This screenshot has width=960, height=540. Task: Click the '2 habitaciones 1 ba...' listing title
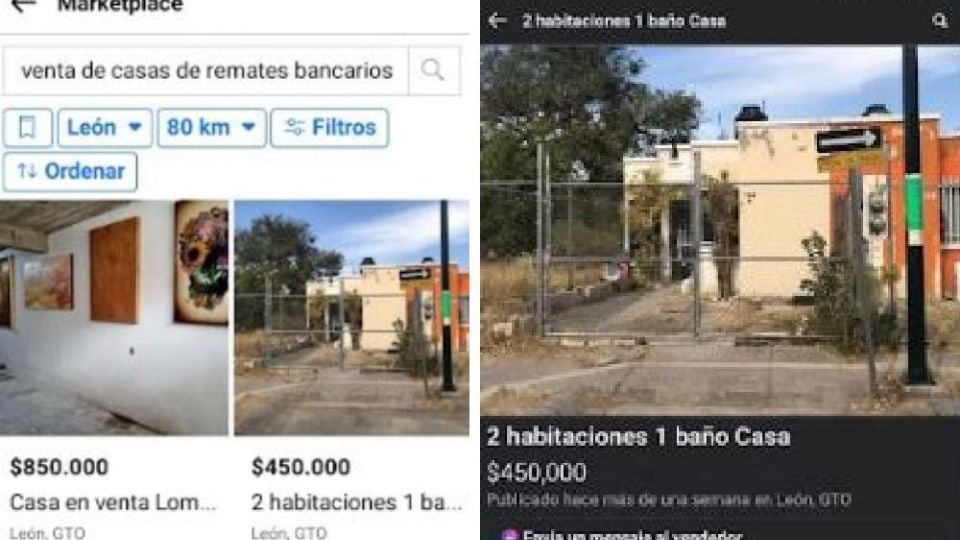point(357,503)
